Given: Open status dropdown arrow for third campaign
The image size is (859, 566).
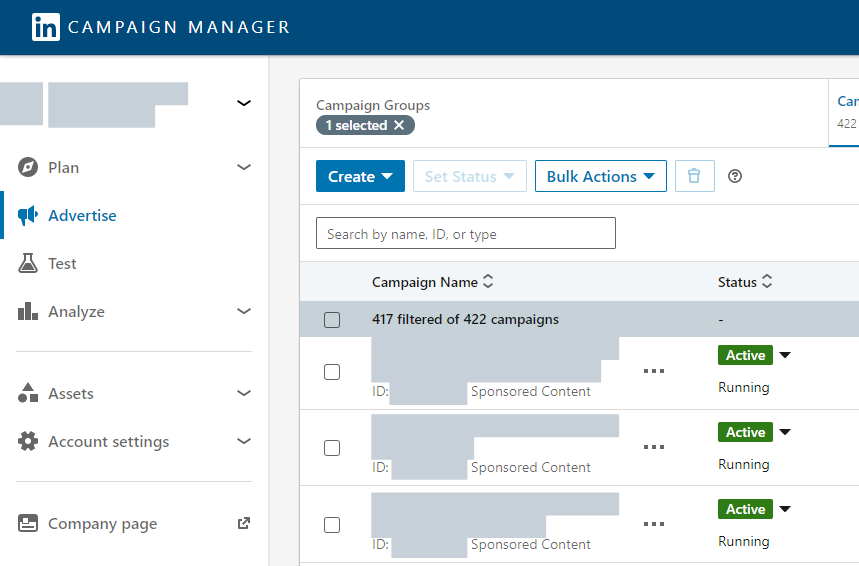Looking at the screenshot, I should pos(785,509).
